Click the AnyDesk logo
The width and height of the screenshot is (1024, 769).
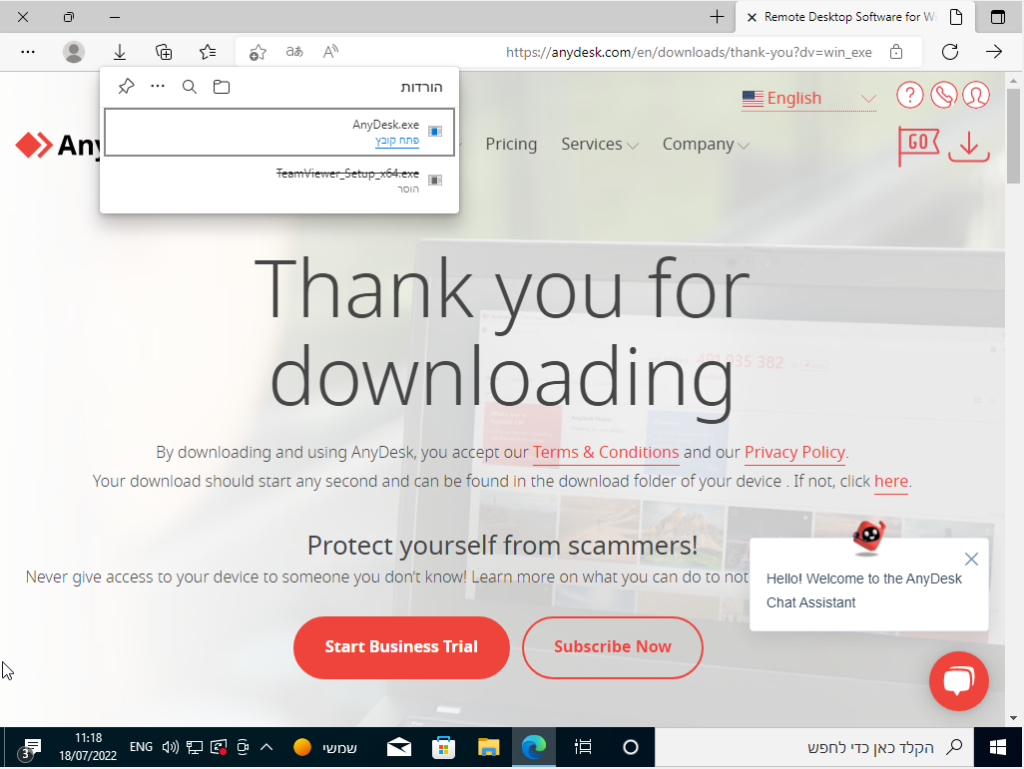point(57,145)
